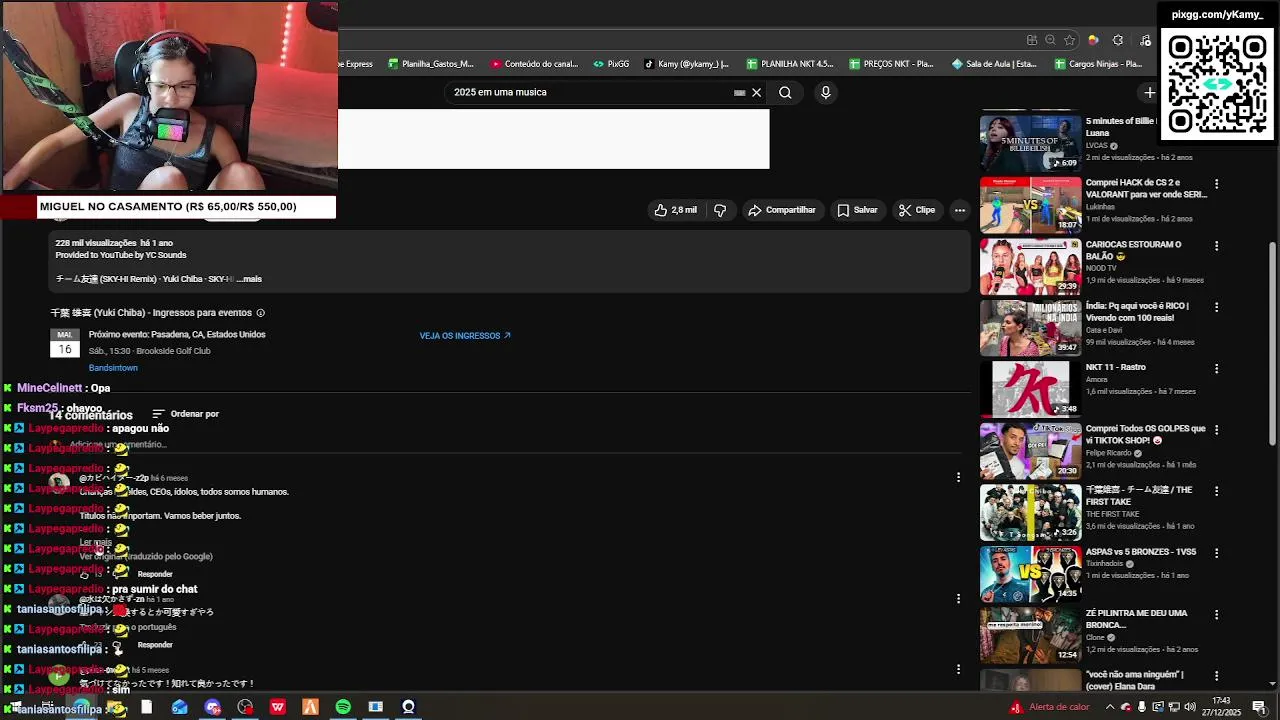Open browser extensions puzzle icon
The image size is (1280, 720).
coord(1118,40)
